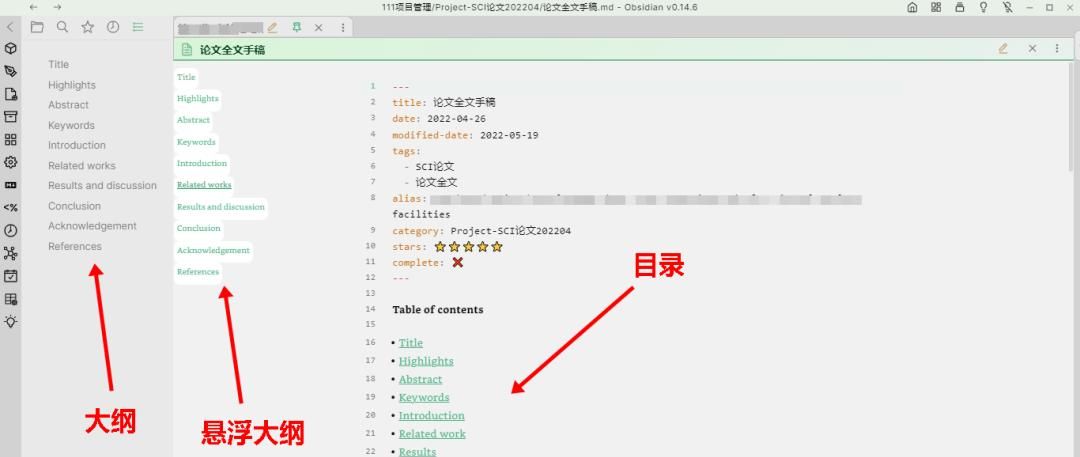Click the Table of contents heading
Image resolution: width=1080 pixels, height=457 pixels.
pos(437,309)
